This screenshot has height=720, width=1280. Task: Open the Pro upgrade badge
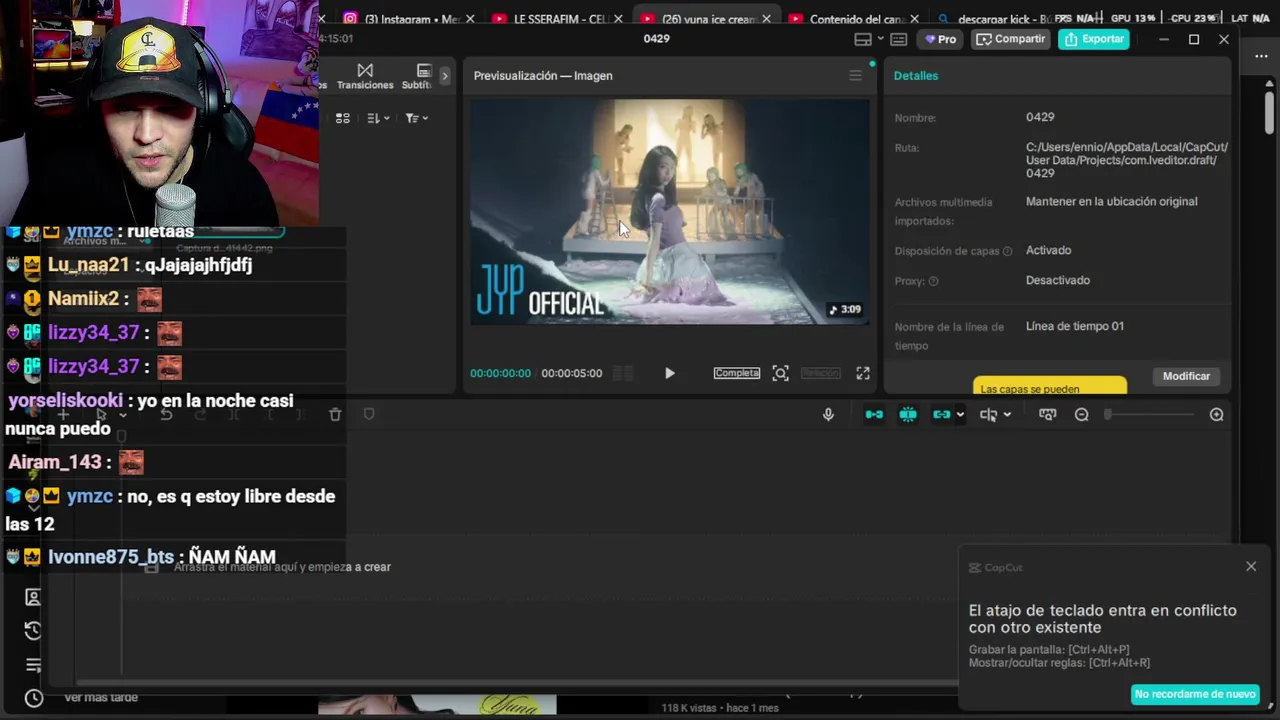coord(940,39)
